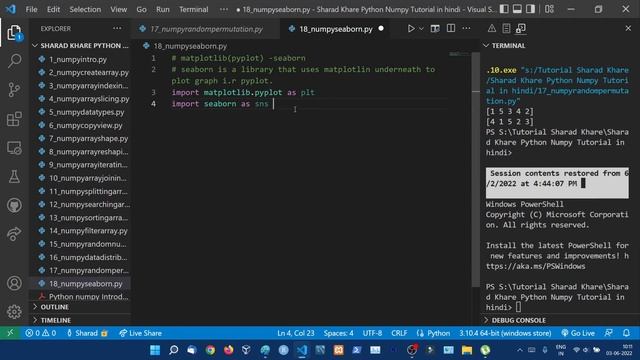The width and height of the screenshot is (640, 360).
Task: Open the Output panel icon
Action: pos(506,28)
